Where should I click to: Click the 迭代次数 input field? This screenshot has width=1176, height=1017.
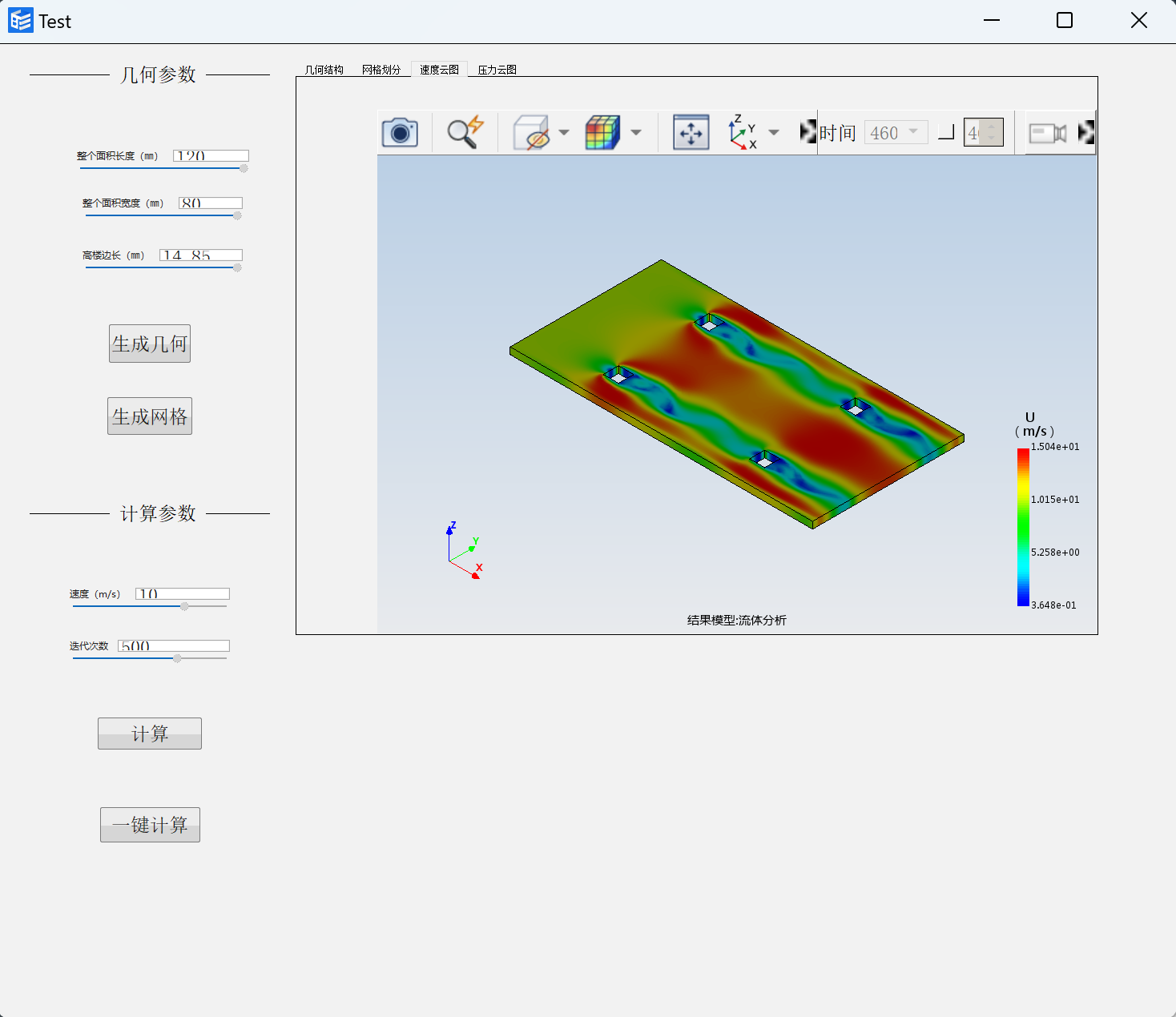click(x=174, y=645)
